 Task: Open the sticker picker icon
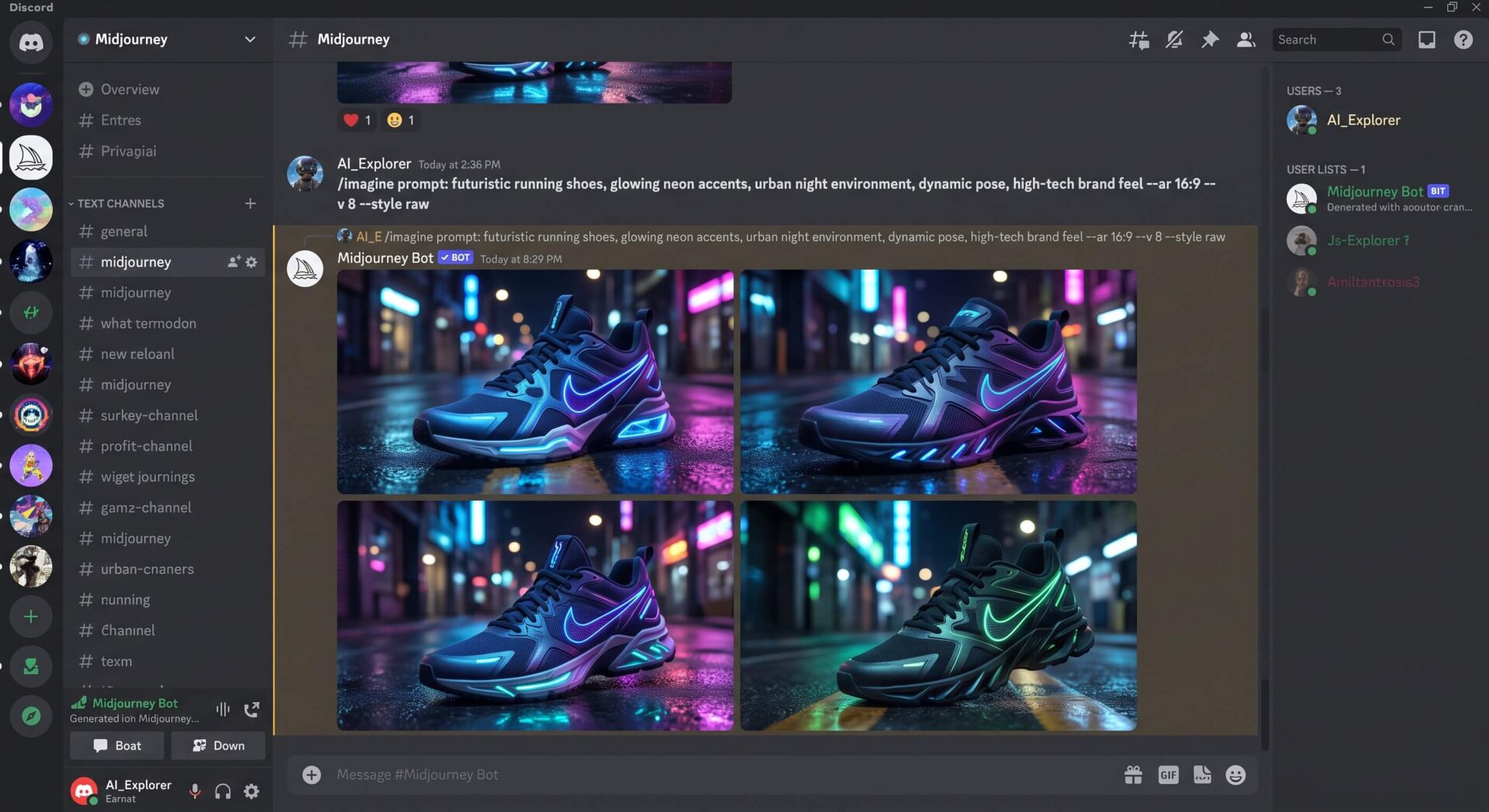click(x=1202, y=775)
